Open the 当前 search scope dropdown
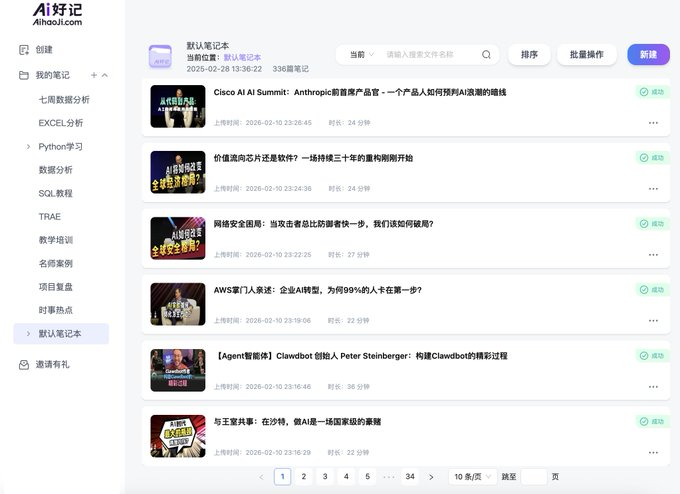 point(360,55)
